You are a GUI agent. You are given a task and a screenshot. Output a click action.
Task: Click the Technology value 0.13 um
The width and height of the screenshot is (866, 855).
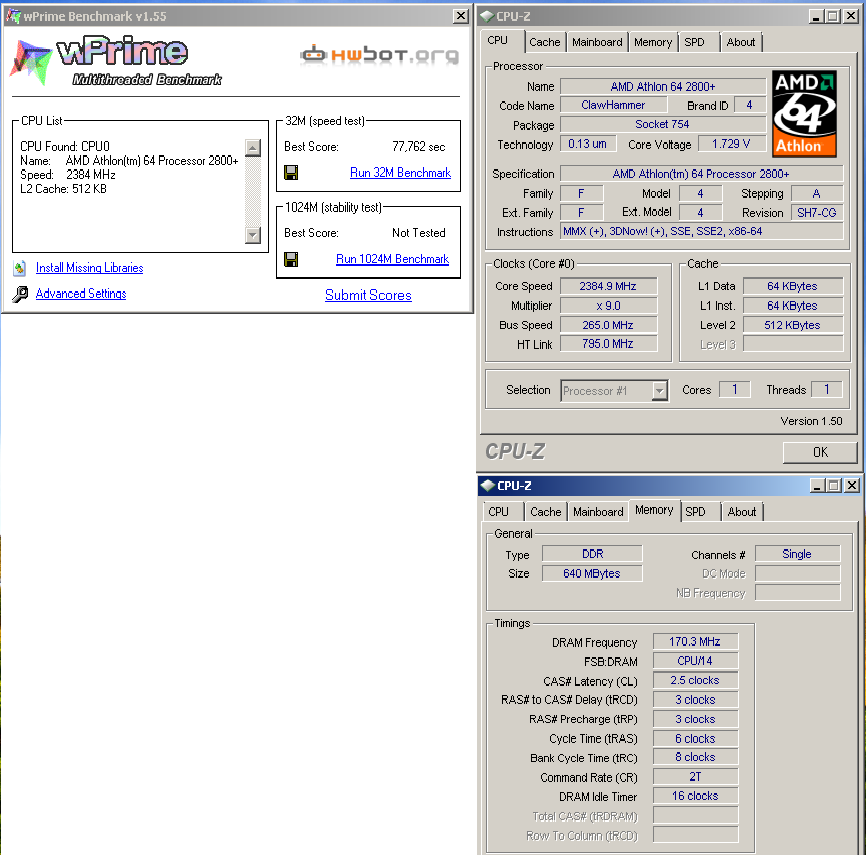588,144
